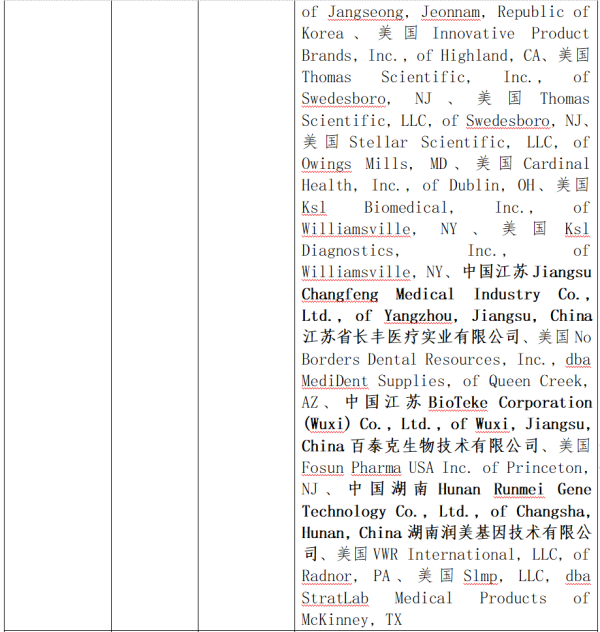This screenshot has height=632, width=600.
Task: Select the bold word "Corporation"
Action: pyautogui.click(x=545, y=403)
